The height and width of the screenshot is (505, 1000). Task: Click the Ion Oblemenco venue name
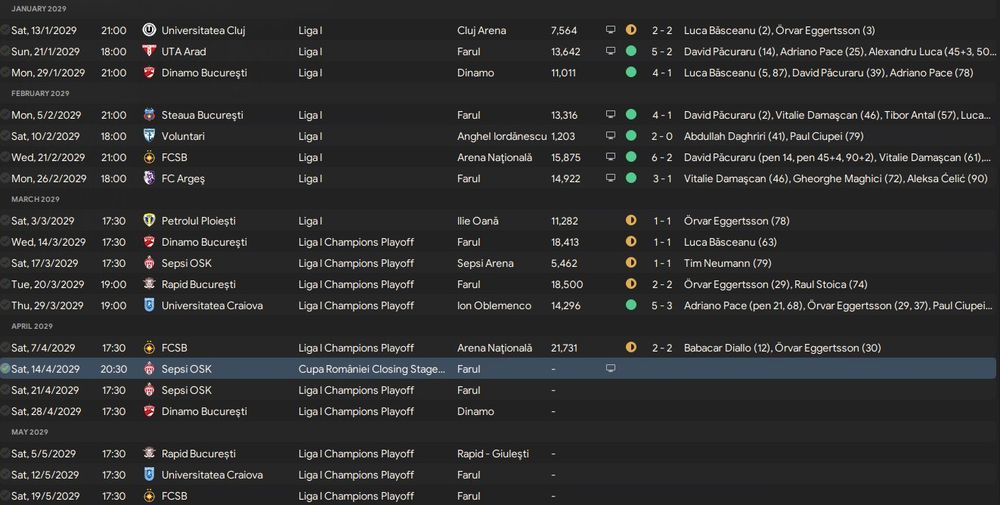tap(494, 305)
